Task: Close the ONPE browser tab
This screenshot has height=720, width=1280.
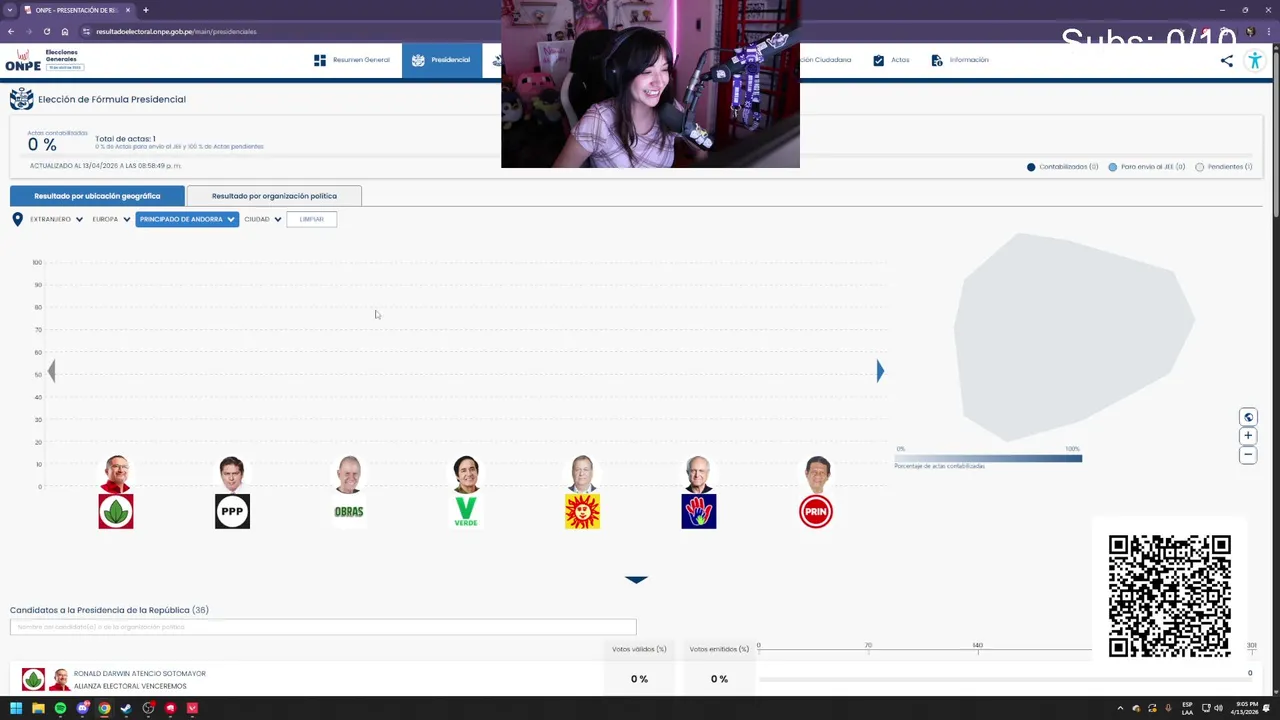Action: tap(130, 10)
